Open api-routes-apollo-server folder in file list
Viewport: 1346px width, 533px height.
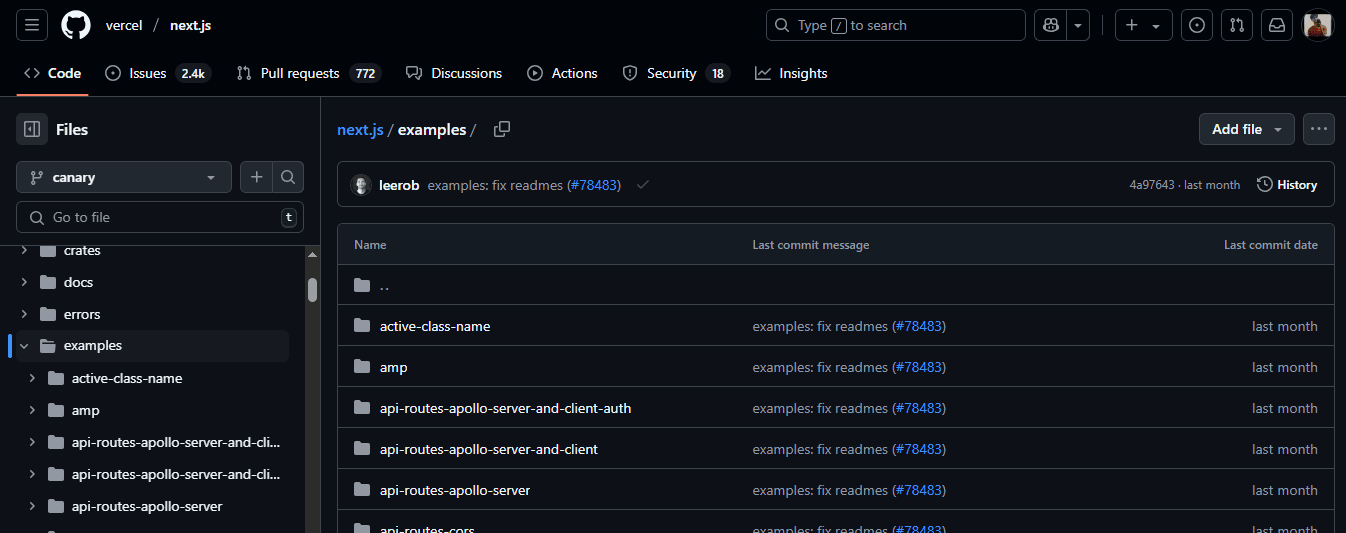pos(455,490)
